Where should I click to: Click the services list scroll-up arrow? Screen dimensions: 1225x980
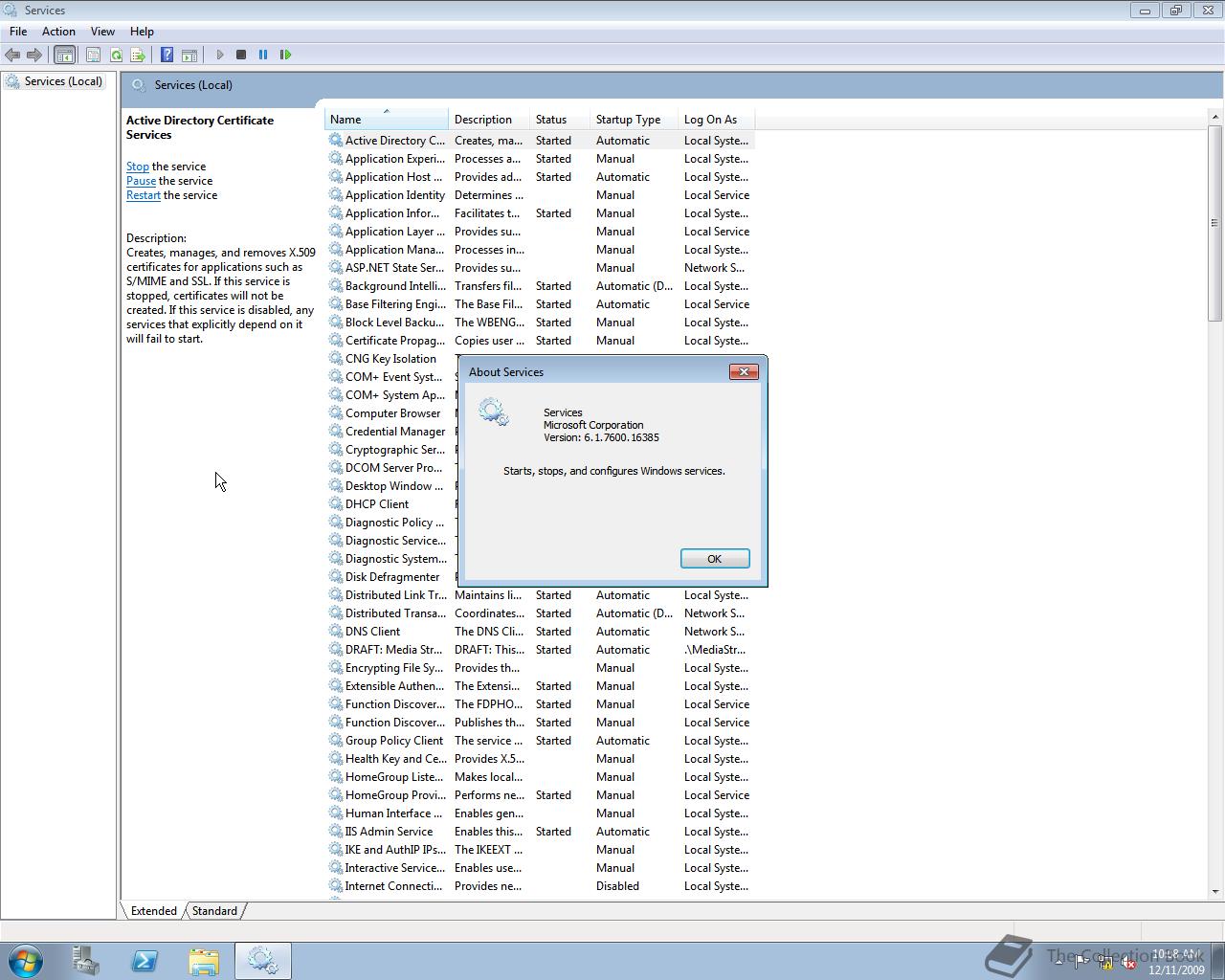[x=1215, y=117]
